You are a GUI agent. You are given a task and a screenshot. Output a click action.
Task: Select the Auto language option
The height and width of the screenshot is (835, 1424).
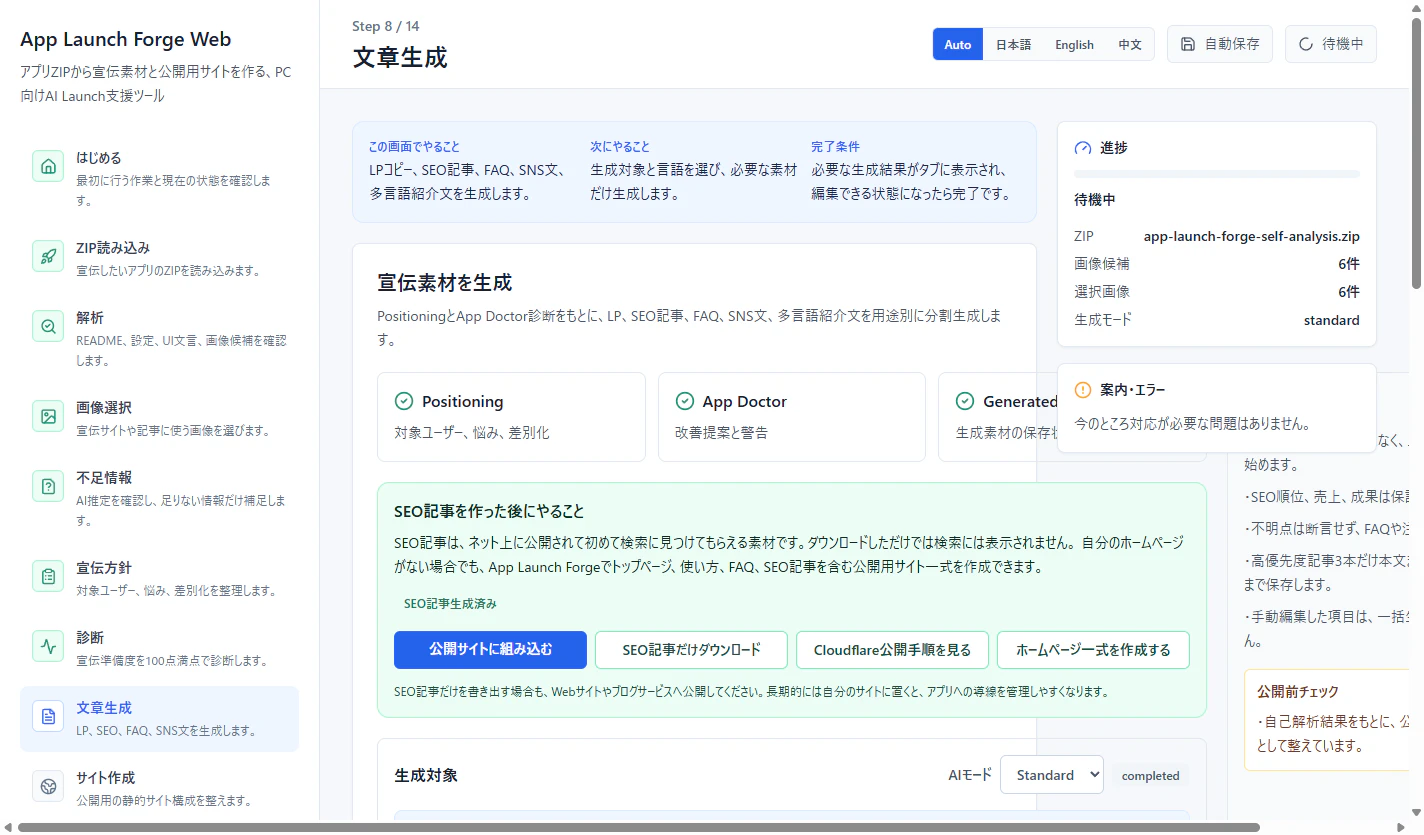tap(958, 44)
